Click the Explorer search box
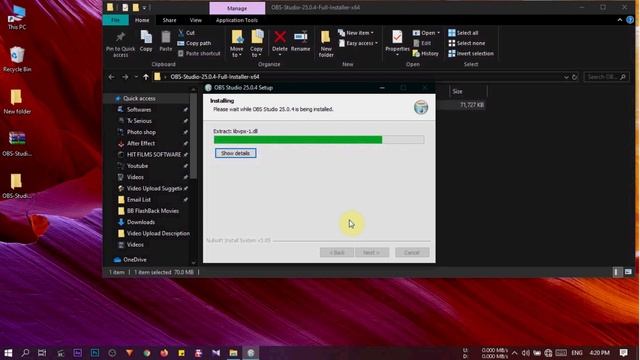The image size is (640, 360). tap(607, 77)
